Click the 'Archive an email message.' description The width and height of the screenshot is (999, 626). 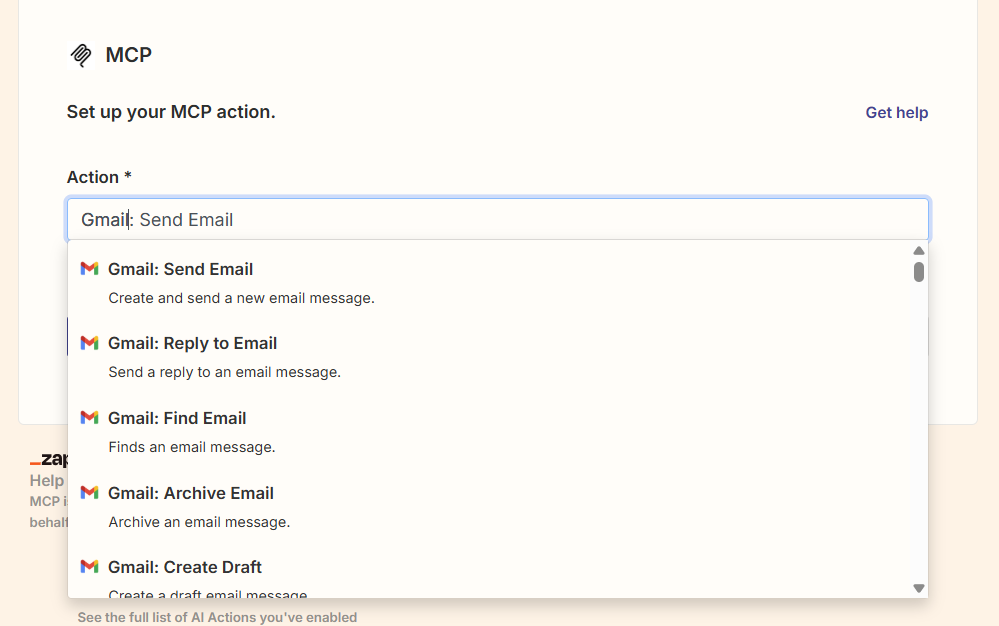point(199,522)
